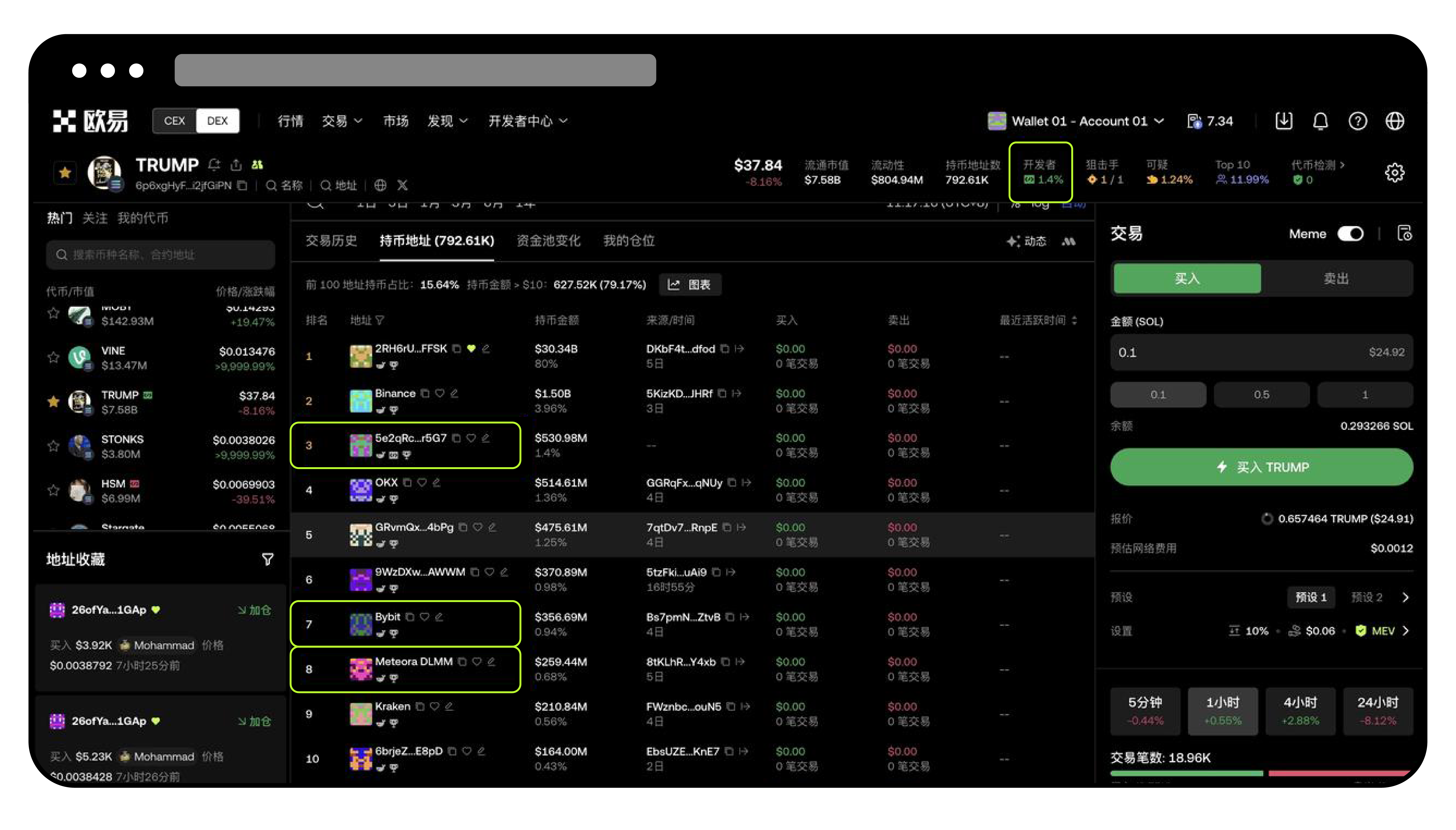Open the language globe icon
The height and width of the screenshot is (830, 1456).
tap(1394, 121)
